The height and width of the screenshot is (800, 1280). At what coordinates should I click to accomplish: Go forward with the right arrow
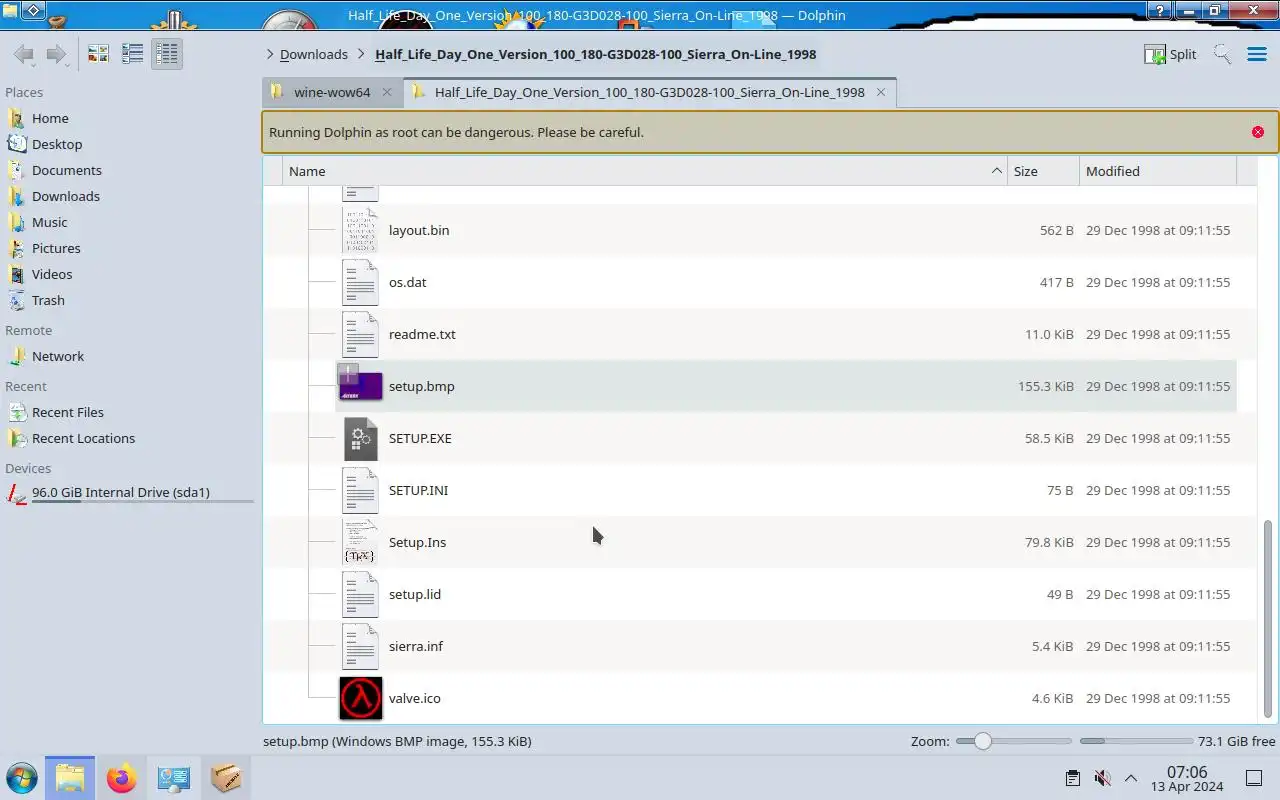click(56, 54)
